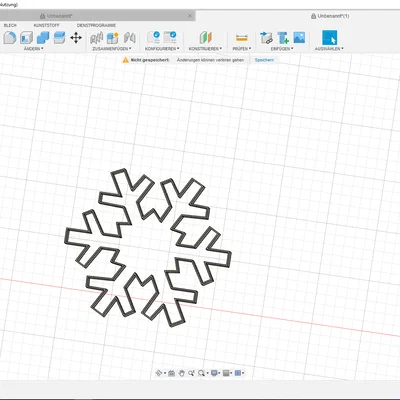Expand the PRÜFEN dropdown
Image resolution: width=400 pixels, height=400 pixels.
tap(242, 49)
